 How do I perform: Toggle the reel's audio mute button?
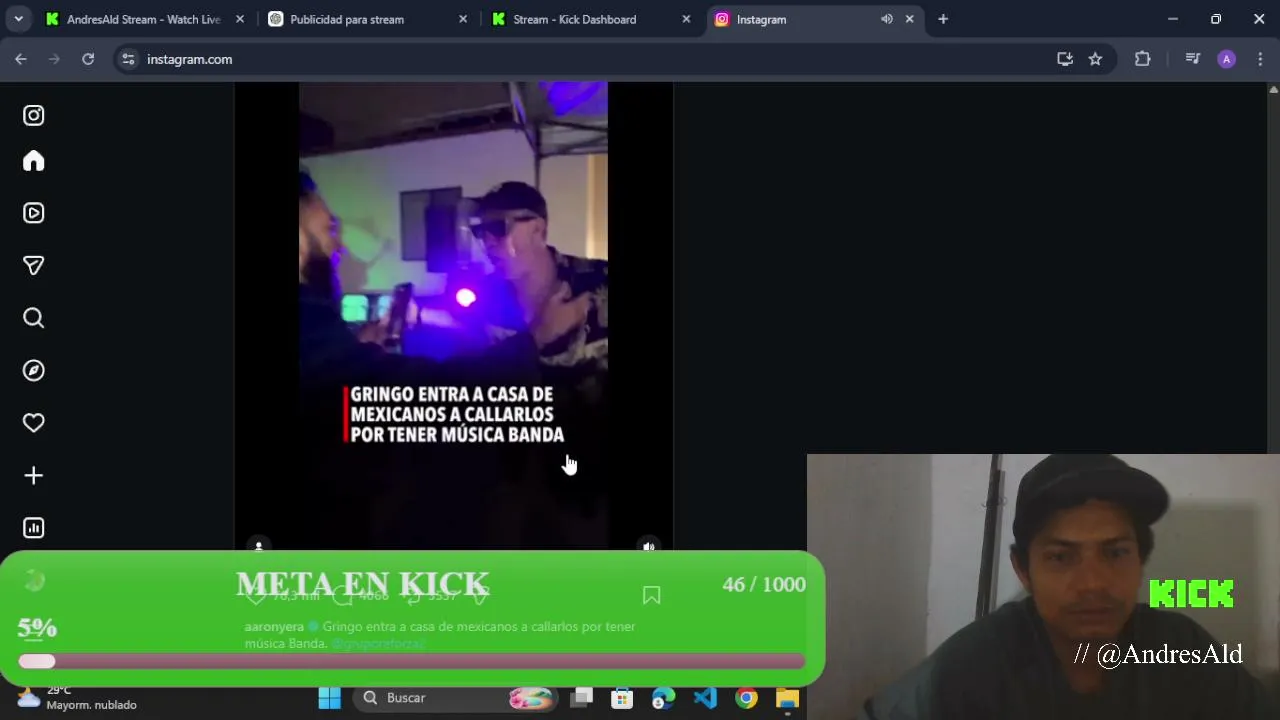pos(649,546)
